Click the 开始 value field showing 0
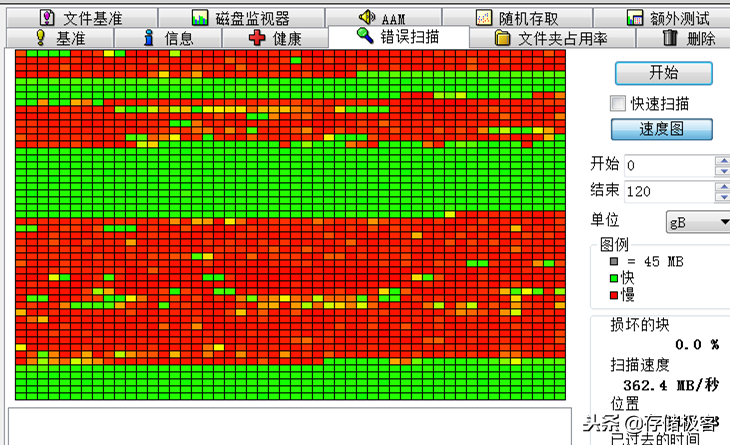The width and height of the screenshot is (730, 445). tap(669, 166)
